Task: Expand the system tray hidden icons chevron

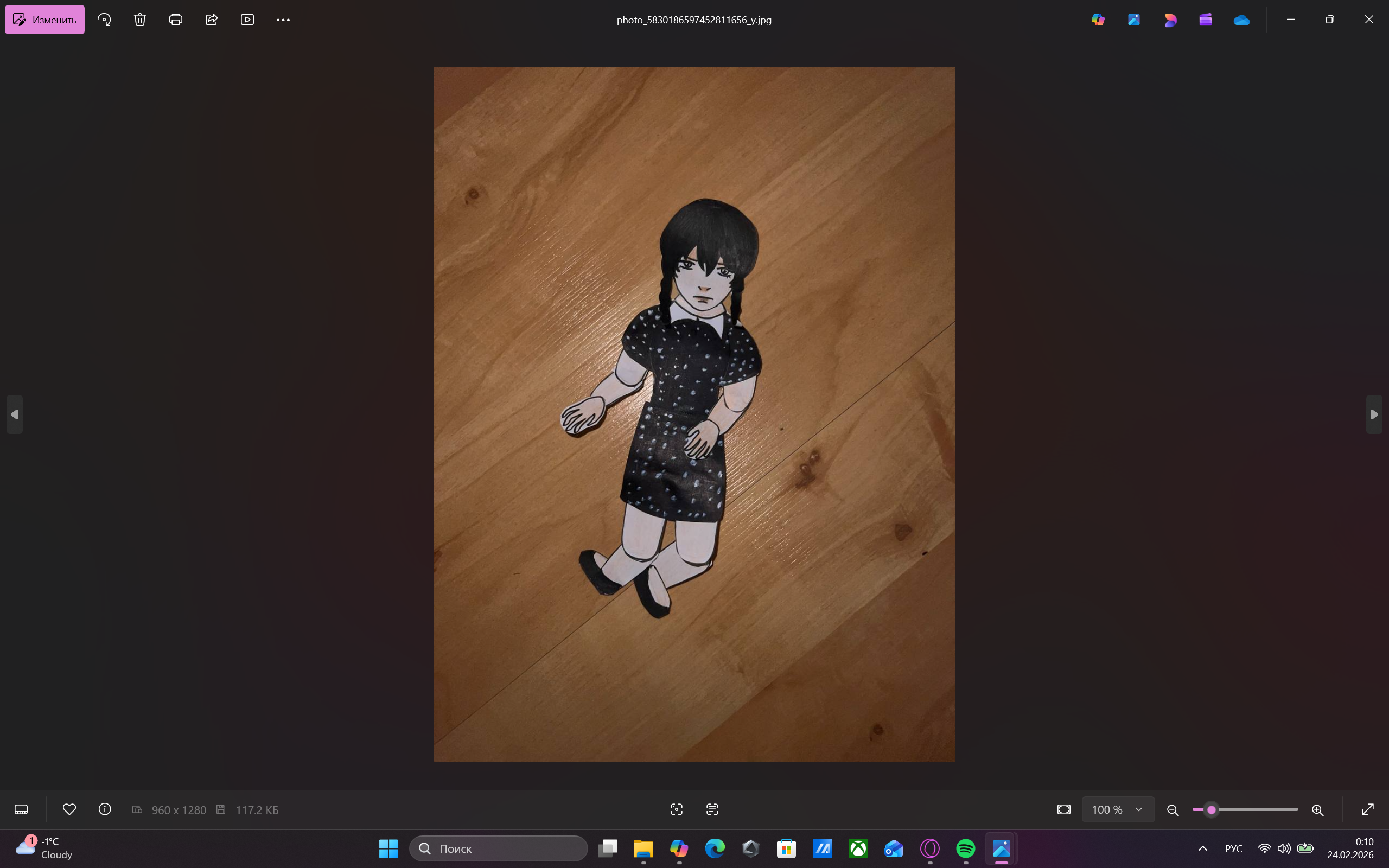Action: point(1203,848)
